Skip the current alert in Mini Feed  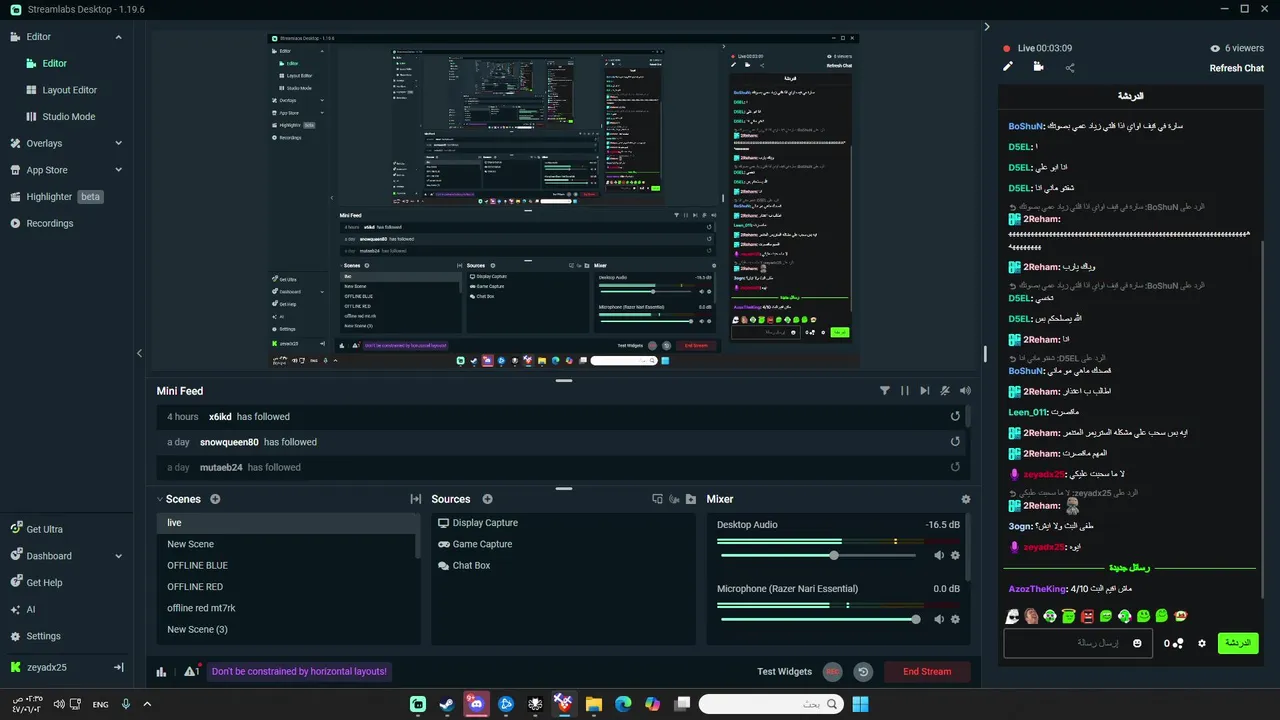pos(925,391)
